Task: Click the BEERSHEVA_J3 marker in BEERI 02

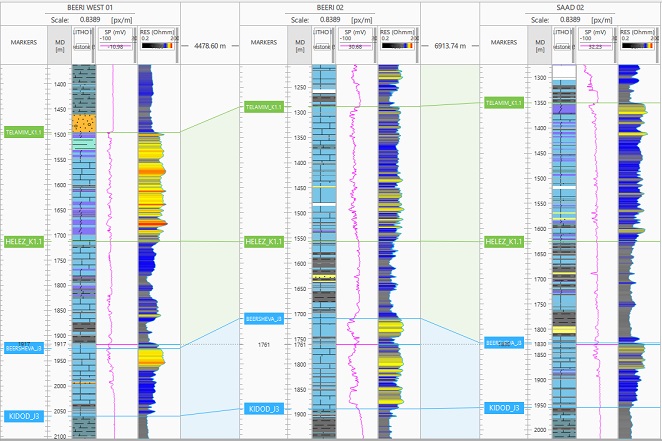Action: (263, 318)
